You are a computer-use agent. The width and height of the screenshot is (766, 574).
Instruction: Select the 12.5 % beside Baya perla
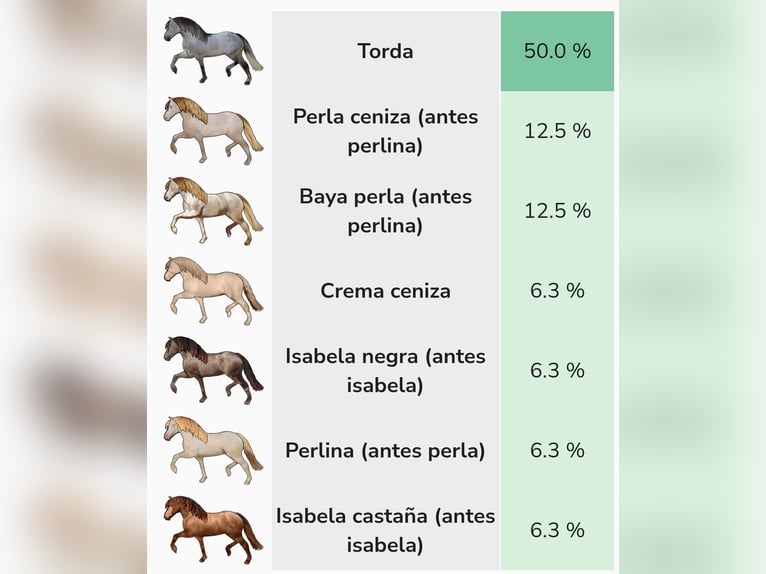[557, 211]
